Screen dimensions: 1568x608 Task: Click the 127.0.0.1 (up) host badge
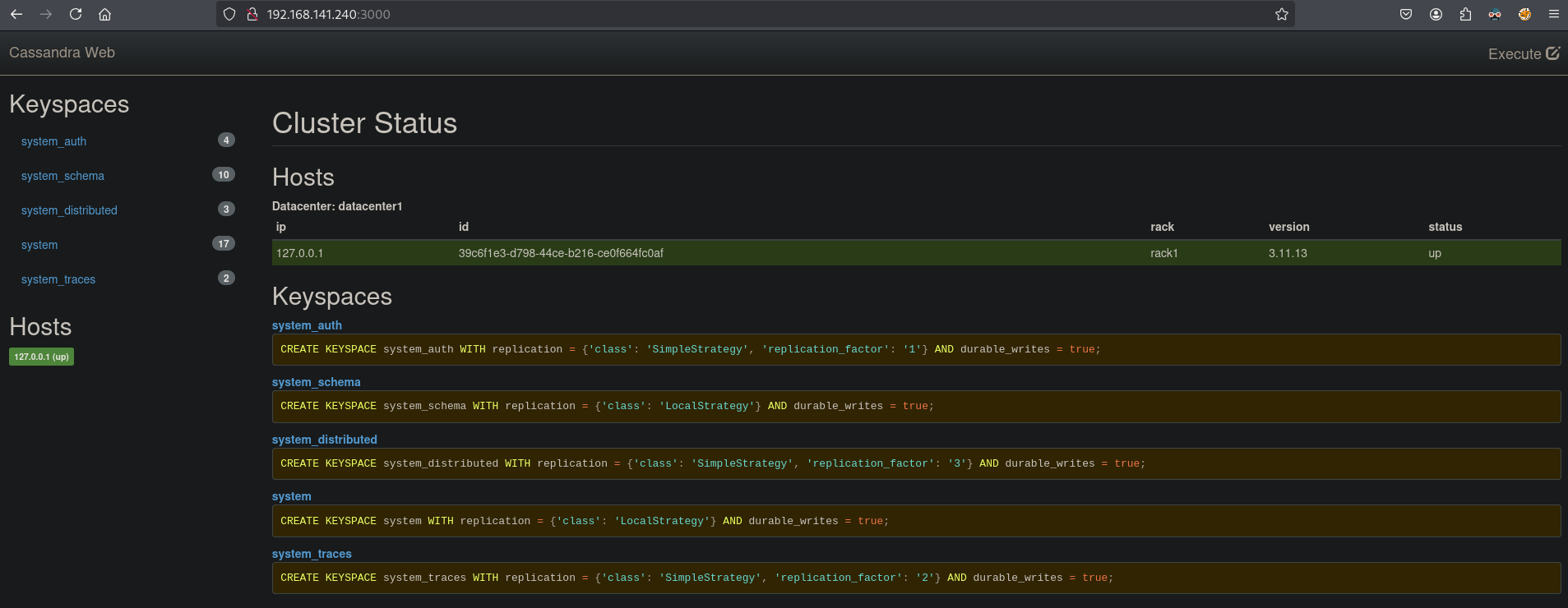pos(41,357)
